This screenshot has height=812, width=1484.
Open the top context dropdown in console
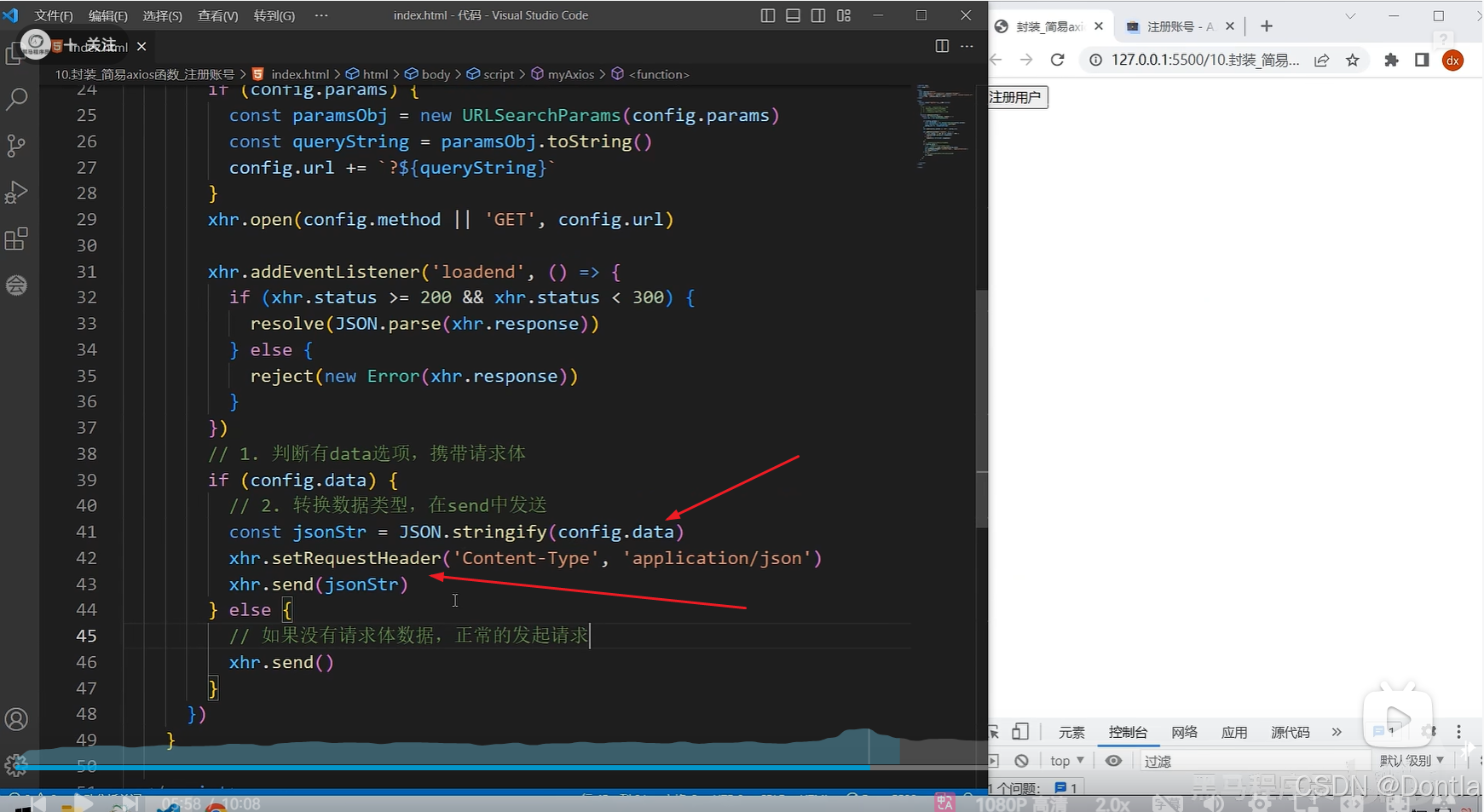click(1067, 761)
